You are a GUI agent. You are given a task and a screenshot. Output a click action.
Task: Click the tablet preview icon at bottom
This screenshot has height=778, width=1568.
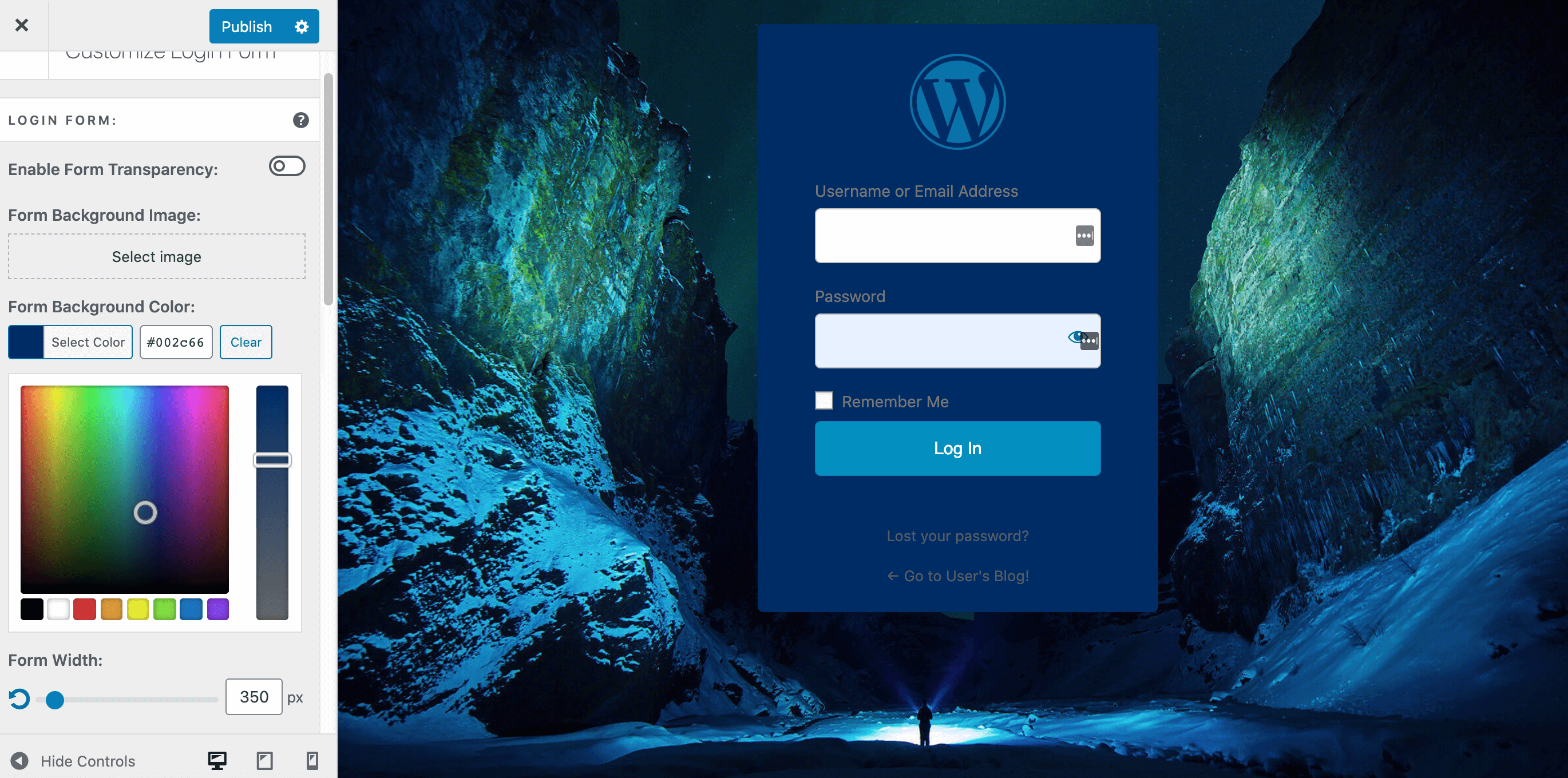point(264,759)
